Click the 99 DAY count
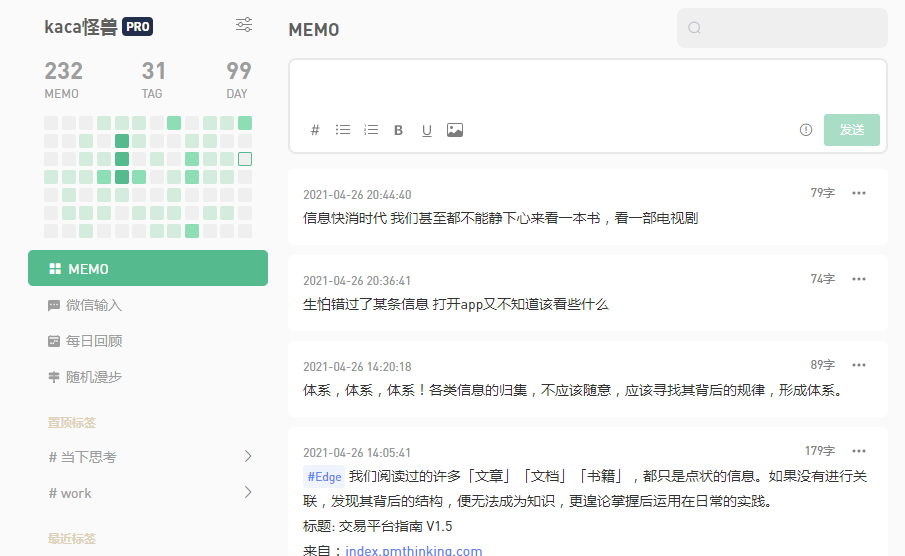 [x=238, y=79]
